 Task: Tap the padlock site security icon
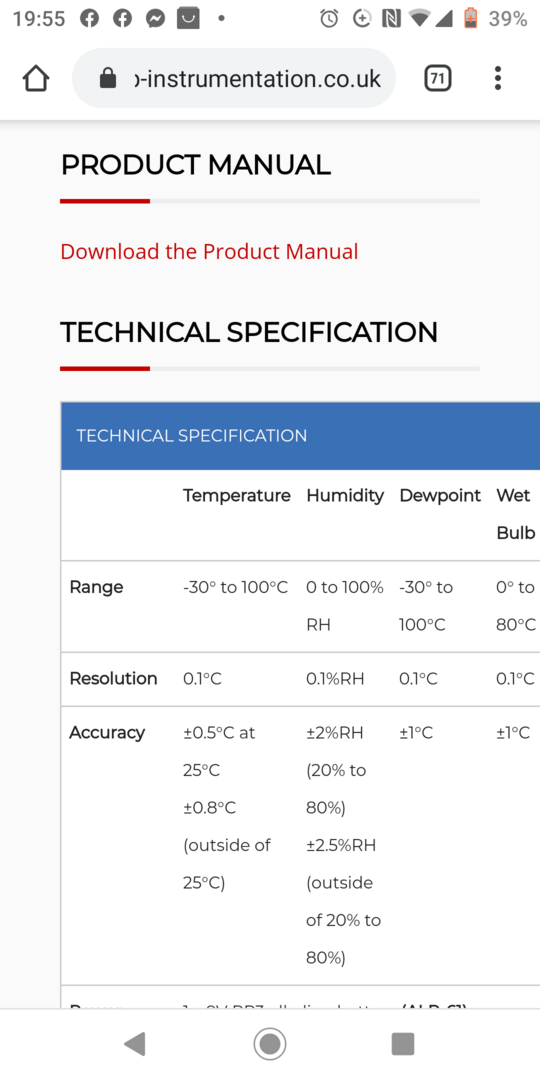click(108, 79)
